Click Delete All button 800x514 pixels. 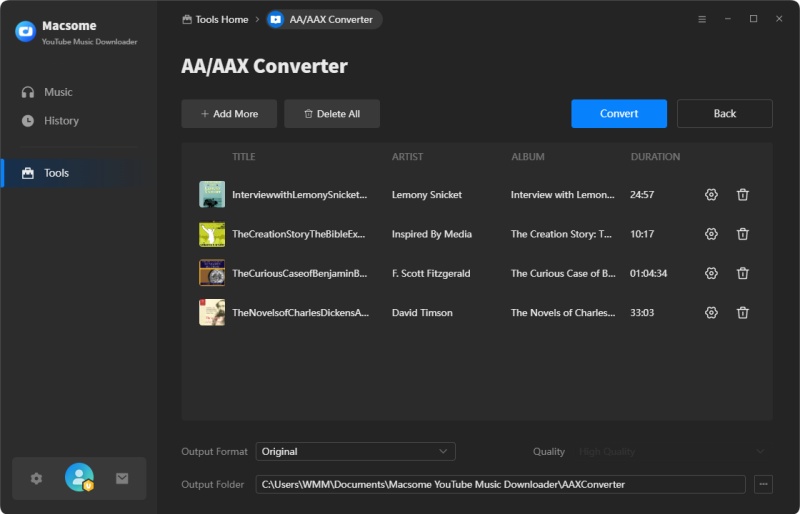click(332, 114)
